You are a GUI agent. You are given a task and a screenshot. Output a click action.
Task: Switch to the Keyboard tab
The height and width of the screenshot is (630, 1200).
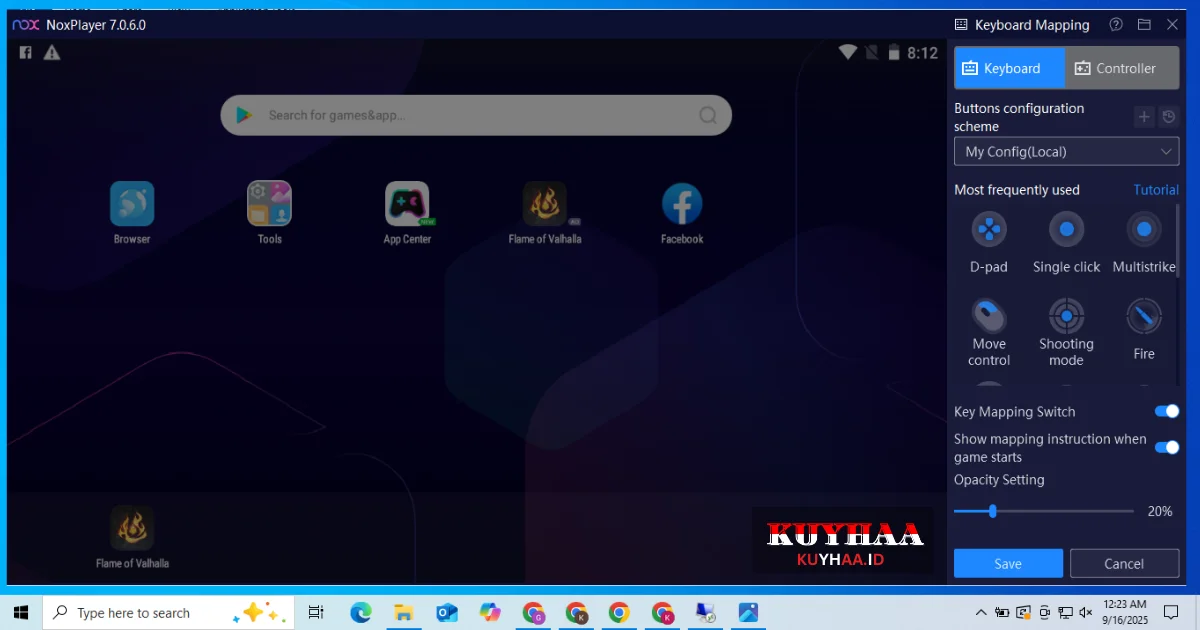tap(1009, 68)
